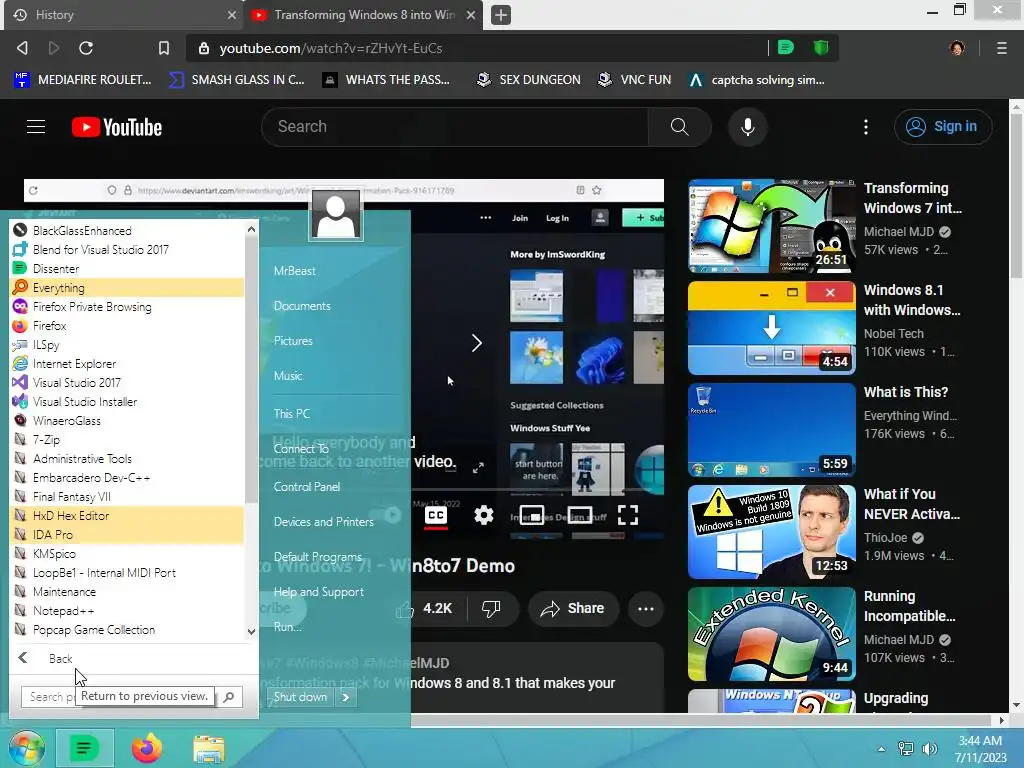Open a new browser tab
Image resolution: width=1024 pixels, height=768 pixels.
[501, 15]
